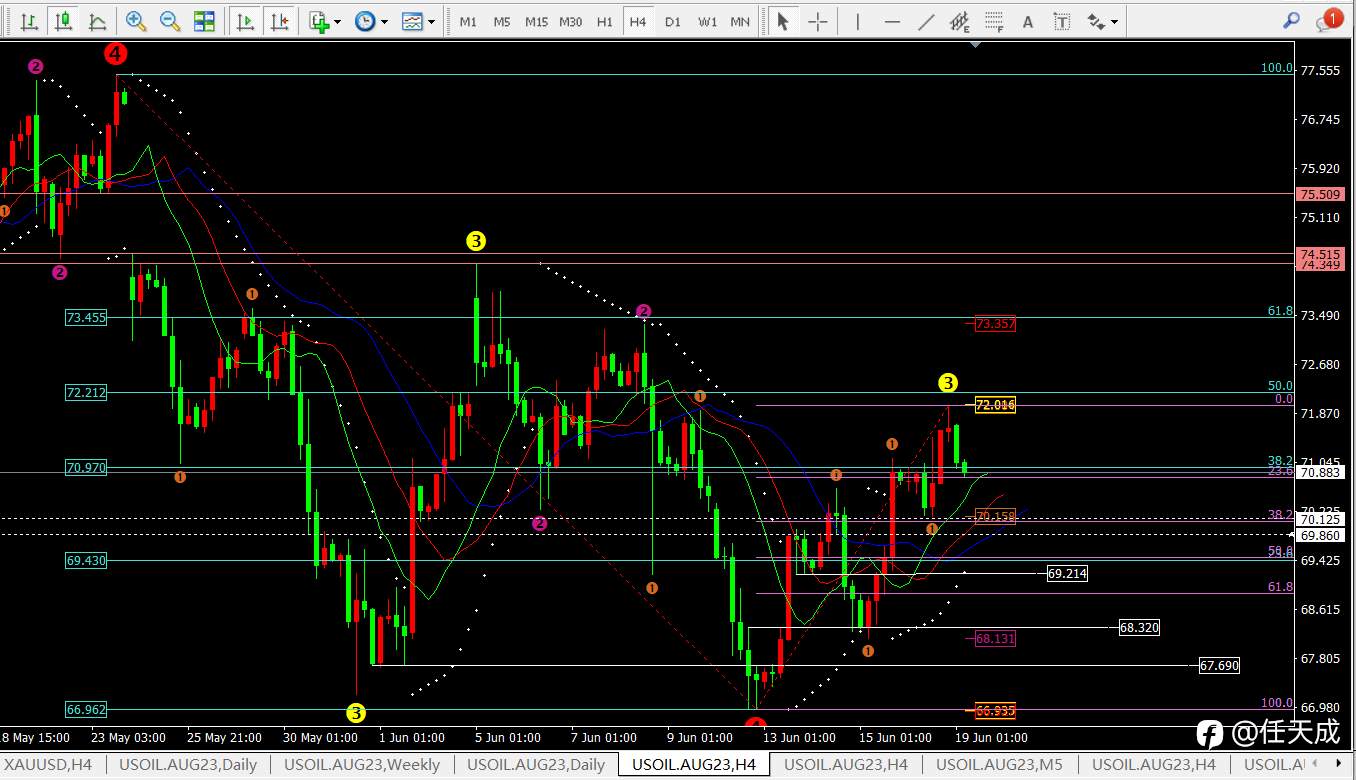Toggle chart auto scroll

245,21
